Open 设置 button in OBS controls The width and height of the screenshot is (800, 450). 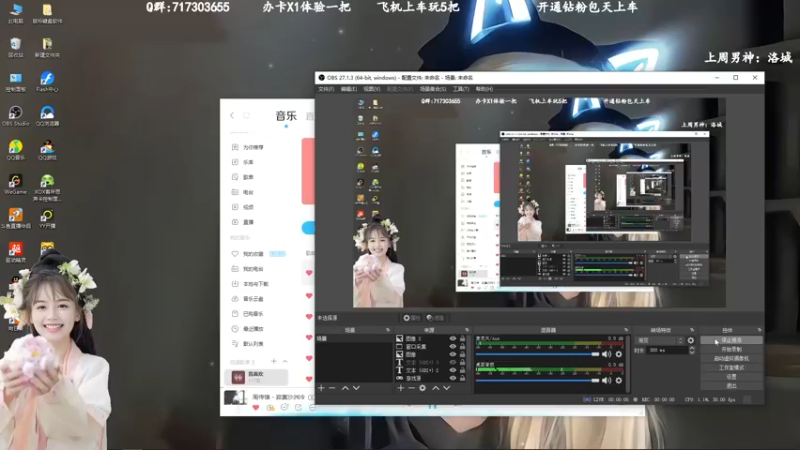(x=732, y=377)
